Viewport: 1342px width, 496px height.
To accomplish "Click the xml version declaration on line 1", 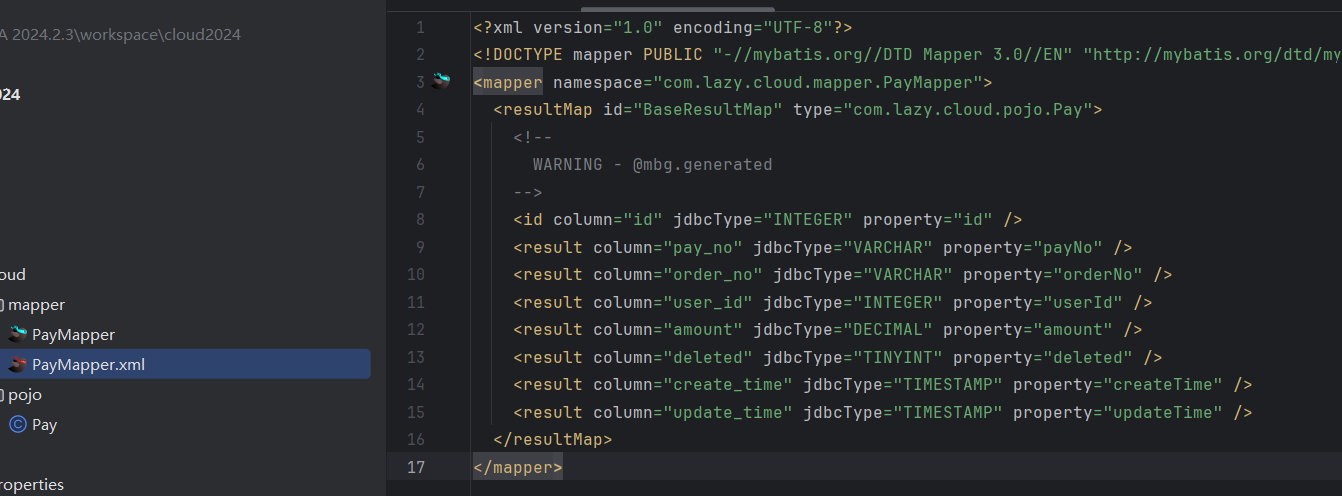I will point(663,27).
